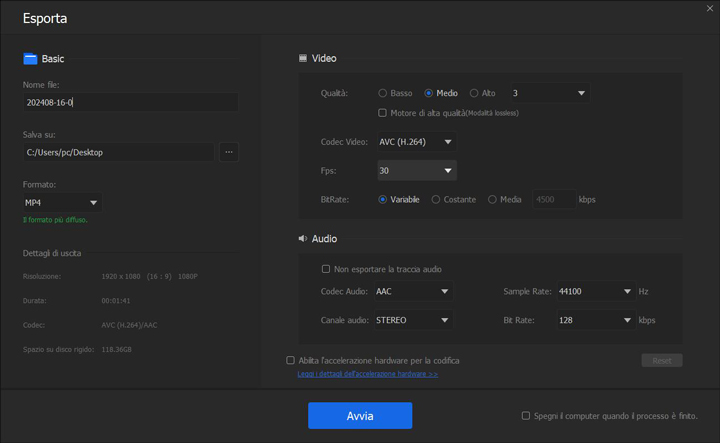720x443 pixels.
Task: Open hardware acceleration details link
Action: pos(367,374)
